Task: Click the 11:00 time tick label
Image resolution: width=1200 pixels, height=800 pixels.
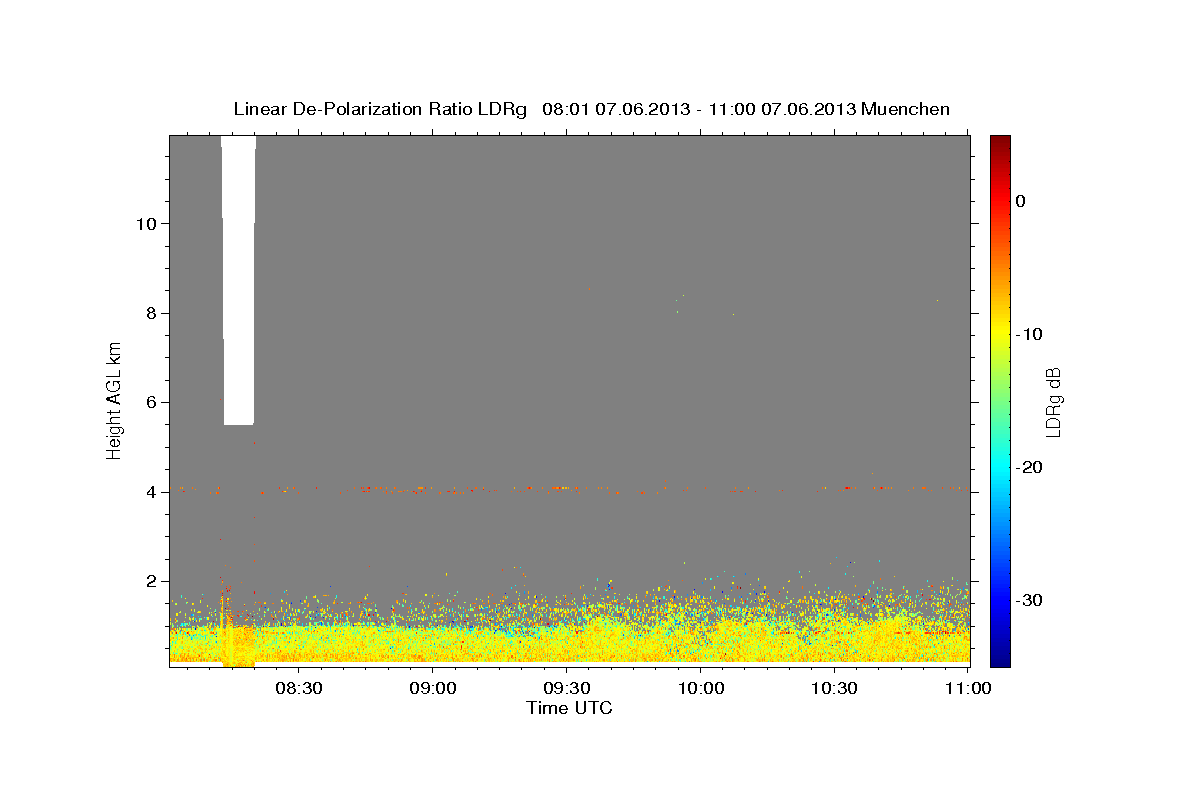Action: point(967,688)
